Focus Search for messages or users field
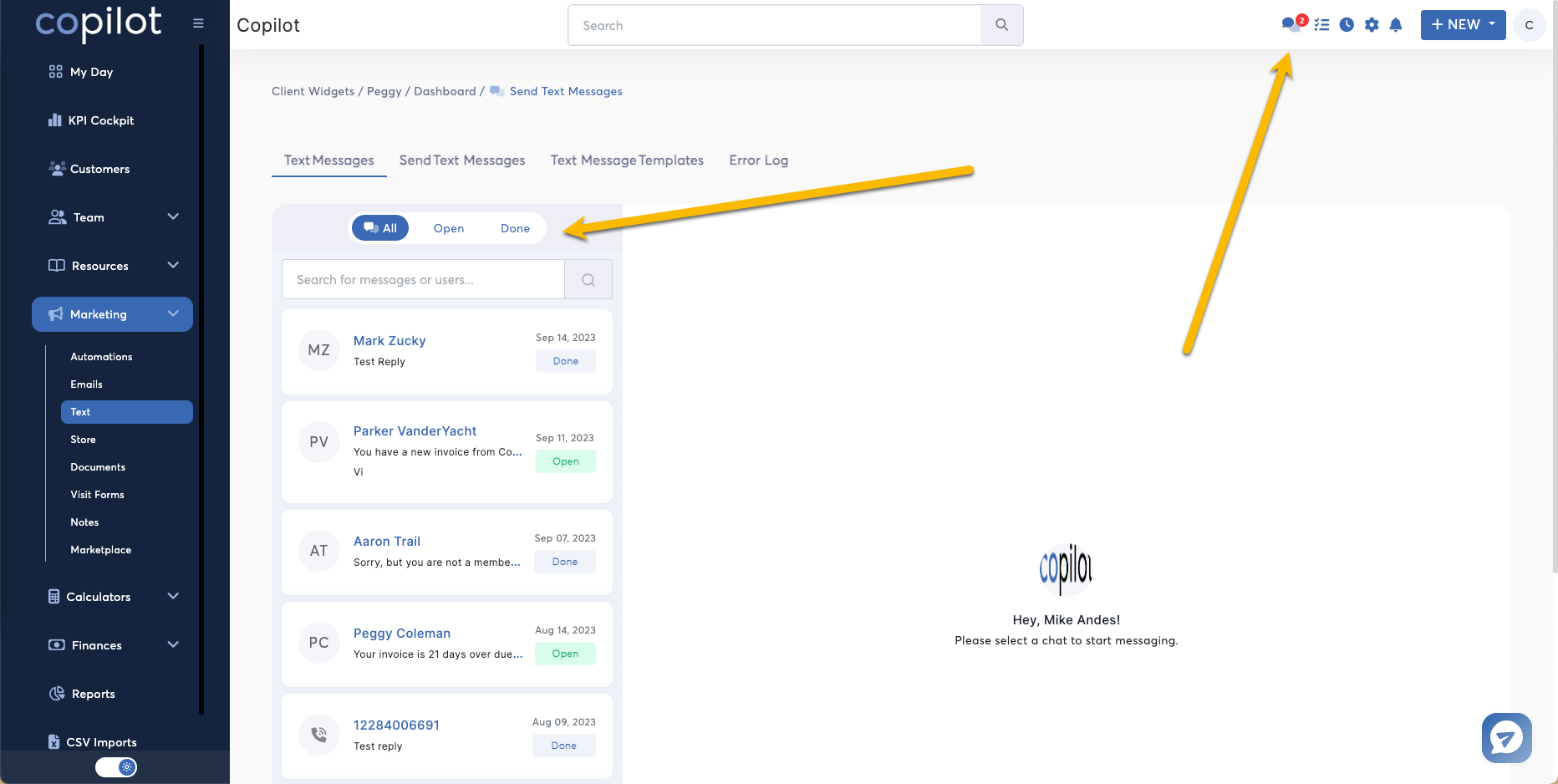The height and width of the screenshot is (784, 1558). [423, 280]
